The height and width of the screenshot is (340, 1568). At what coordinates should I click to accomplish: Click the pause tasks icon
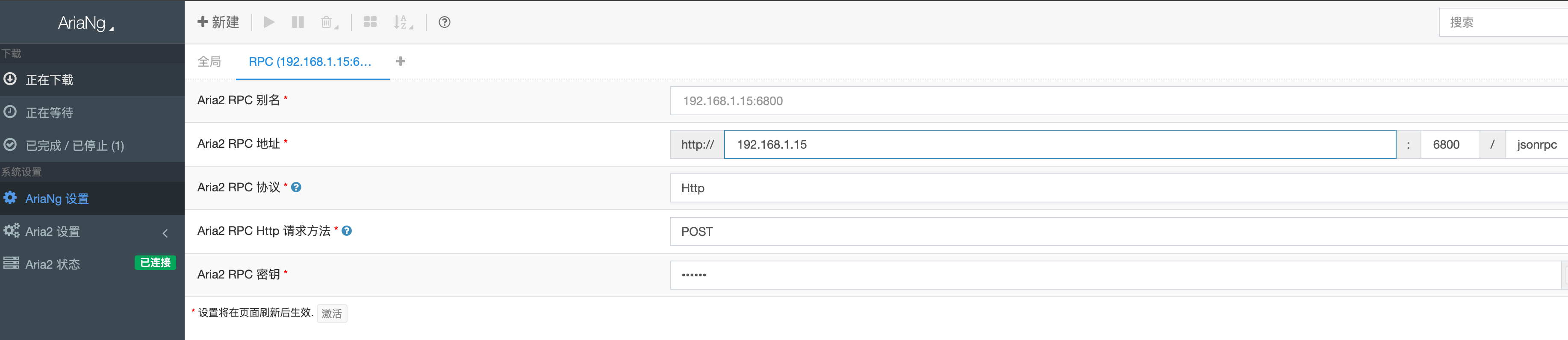(298, 23)
